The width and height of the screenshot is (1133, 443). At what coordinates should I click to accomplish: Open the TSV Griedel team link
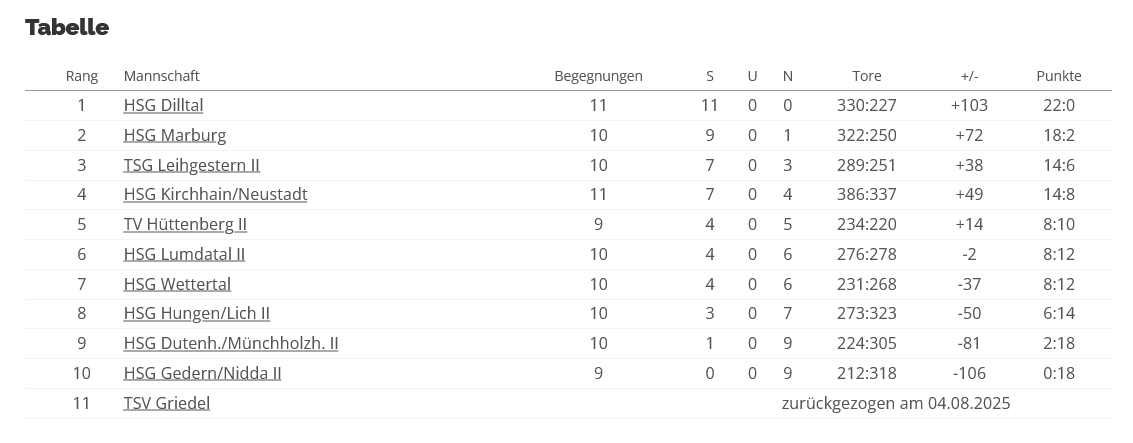[x=166, y=403]
